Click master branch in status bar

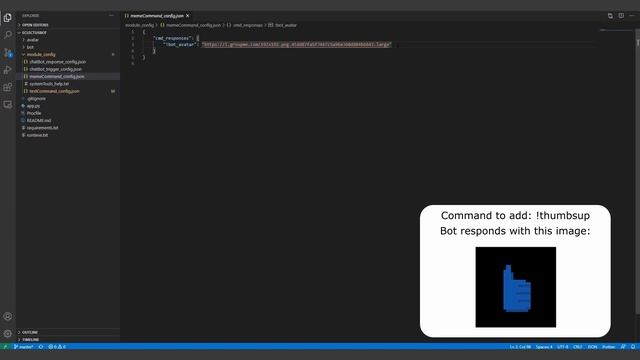(24, 347)
